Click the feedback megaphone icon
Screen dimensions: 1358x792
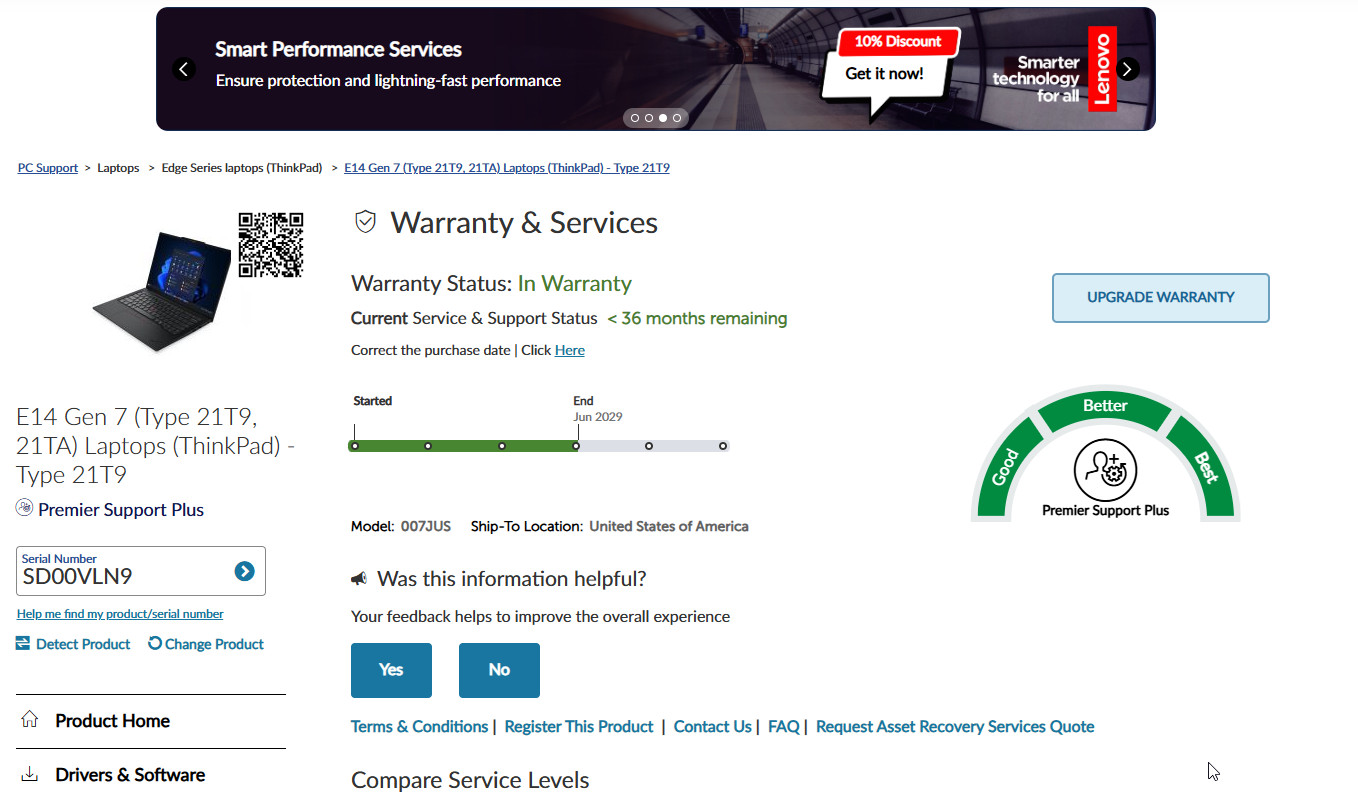click(359, 579)
